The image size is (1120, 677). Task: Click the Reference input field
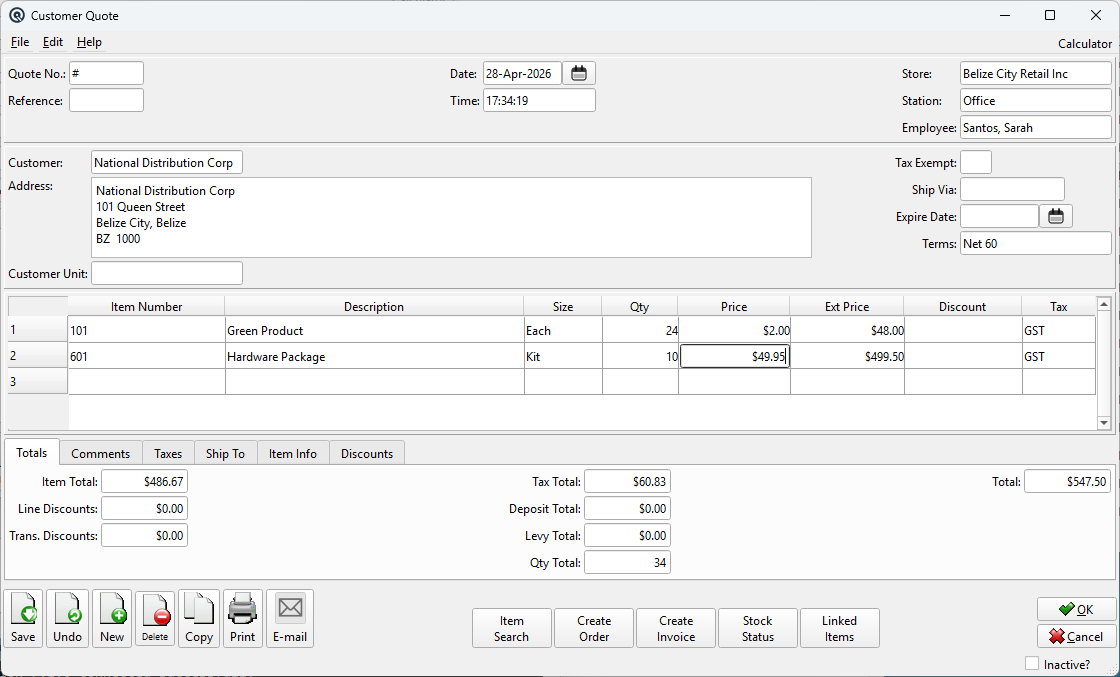pyautogui.click(x=106, y=101)
